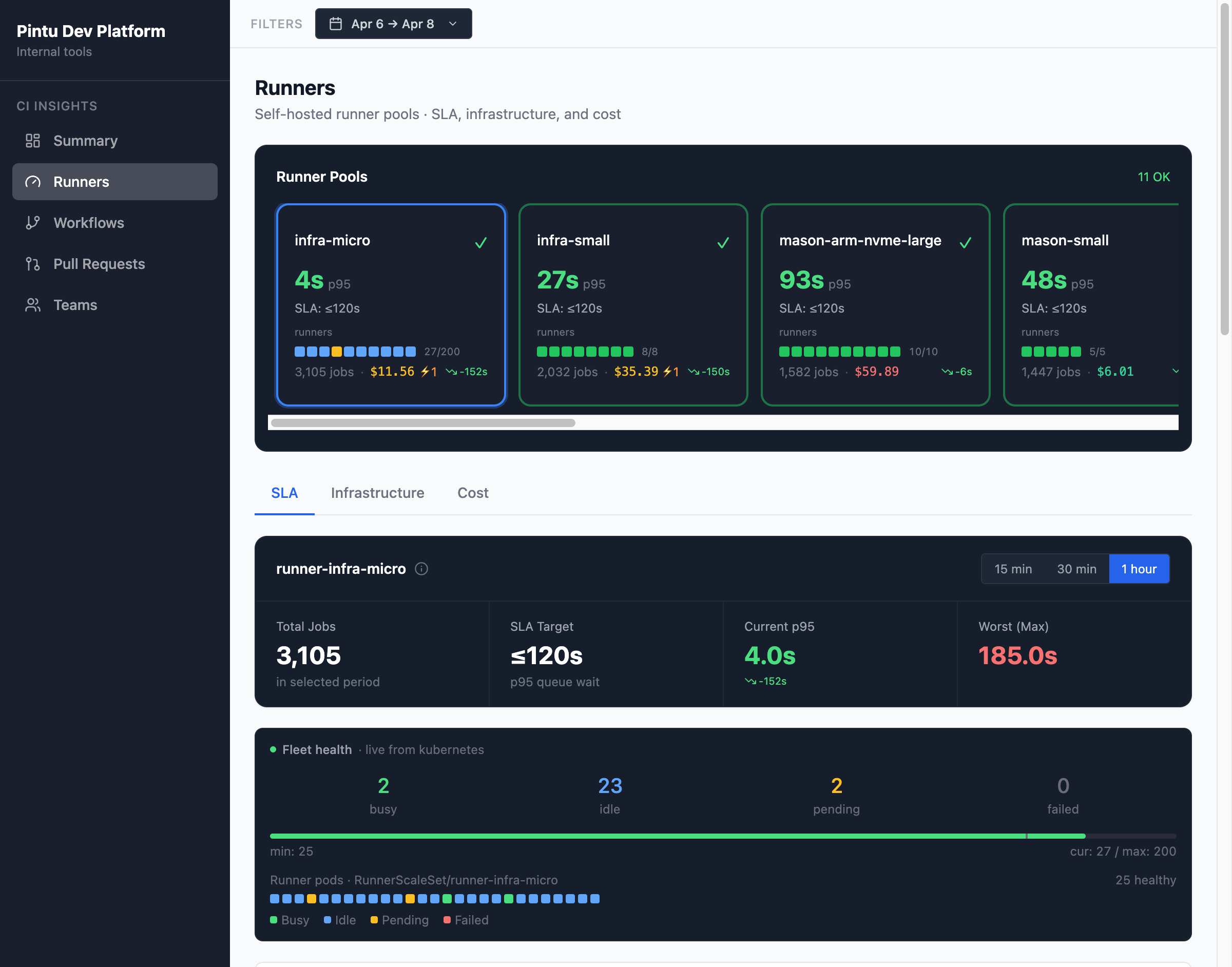
Task: Click the chevron arrow in date filter
Action: click(452, 24)
